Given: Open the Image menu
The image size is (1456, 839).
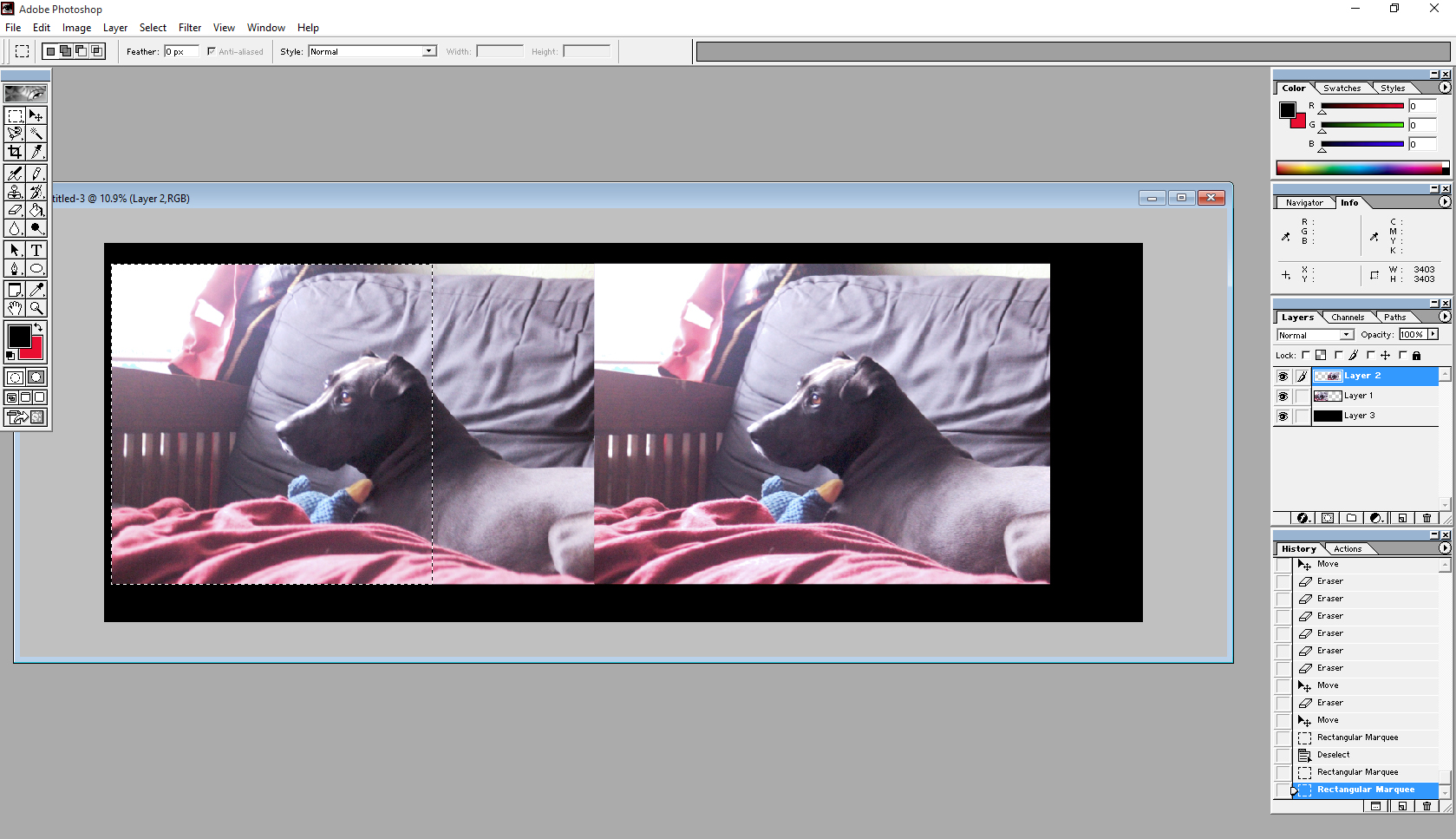Looking at the screenshot, I should point(76,28).
